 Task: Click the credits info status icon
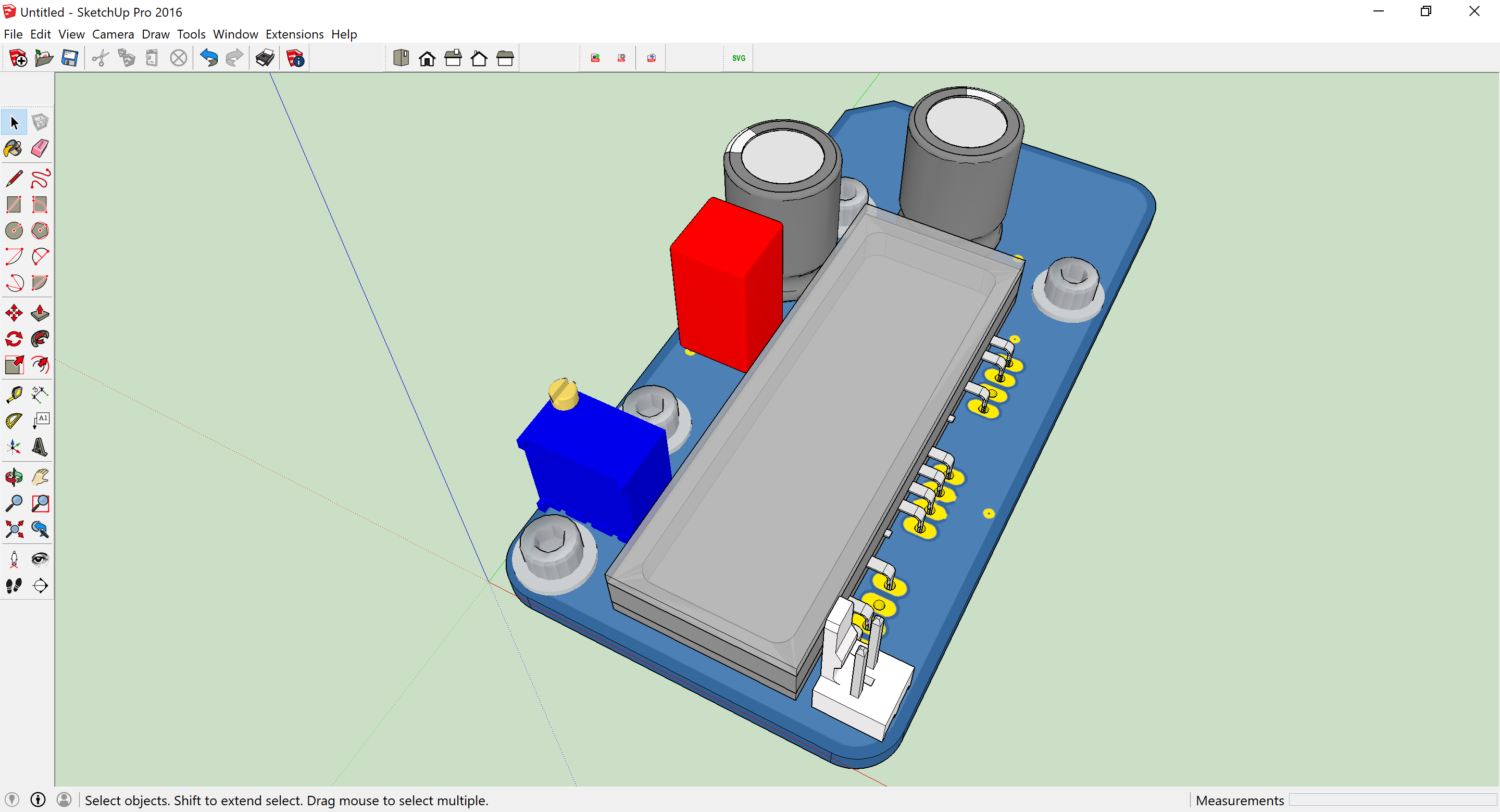pyautogui.click(x=38, y=800)
